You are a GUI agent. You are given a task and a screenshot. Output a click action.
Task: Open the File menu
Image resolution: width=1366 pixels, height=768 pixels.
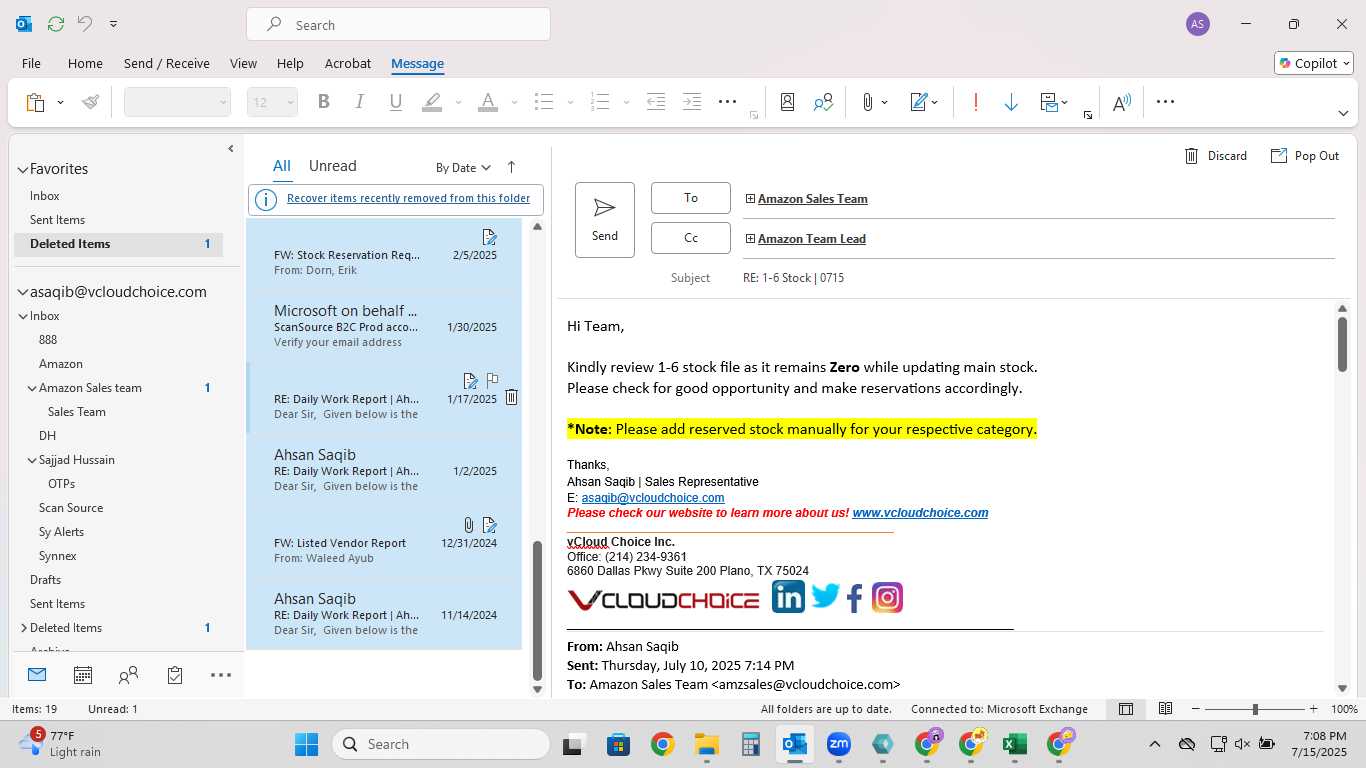31,63
